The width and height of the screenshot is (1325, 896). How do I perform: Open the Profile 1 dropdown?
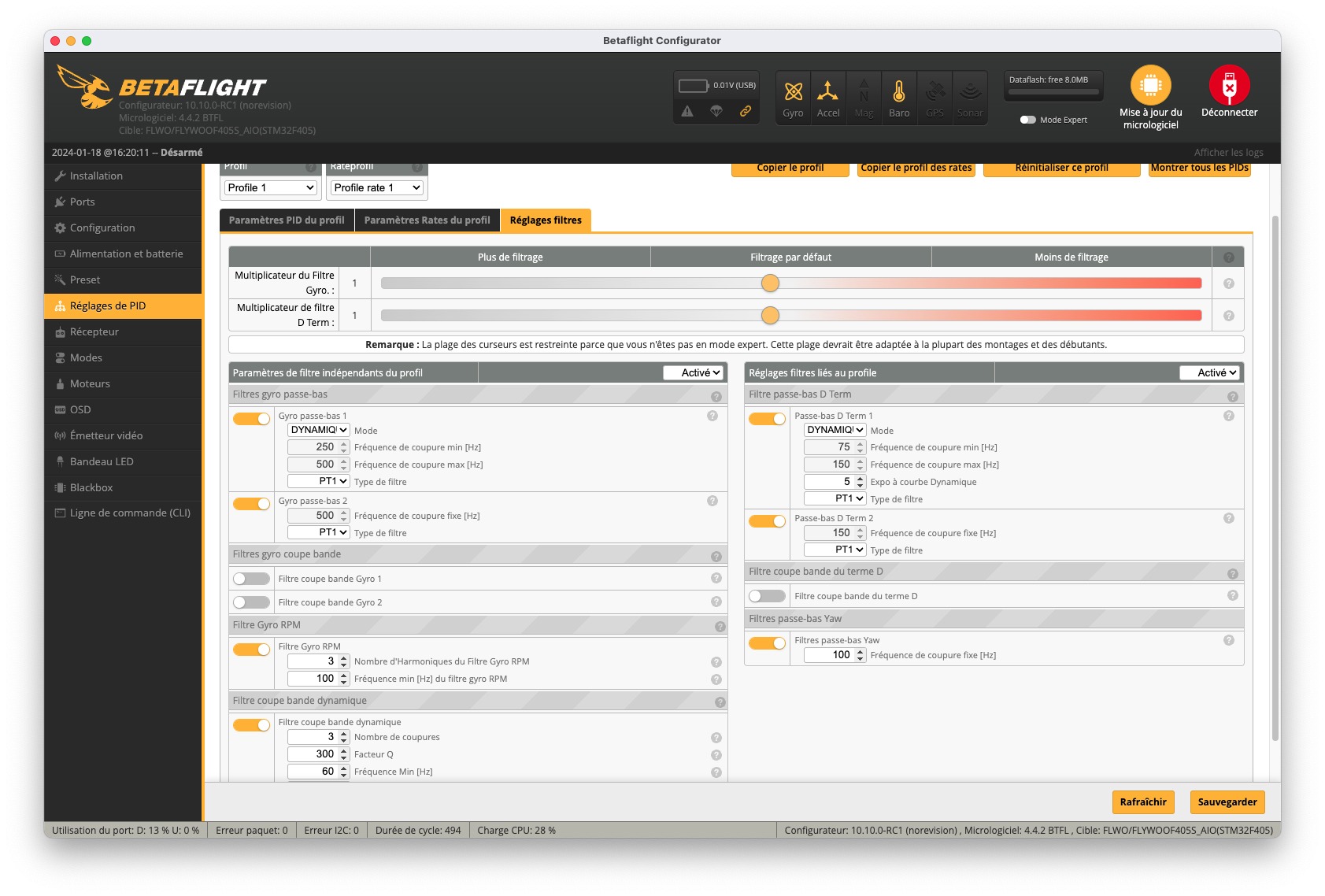tap(271, 187)
